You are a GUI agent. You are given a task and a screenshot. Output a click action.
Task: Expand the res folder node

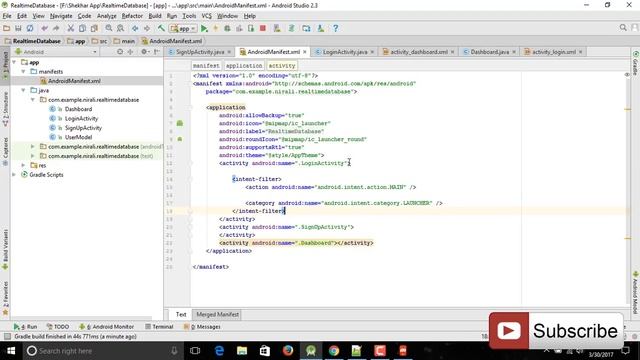pyautogui.click(x=23, y=165)
